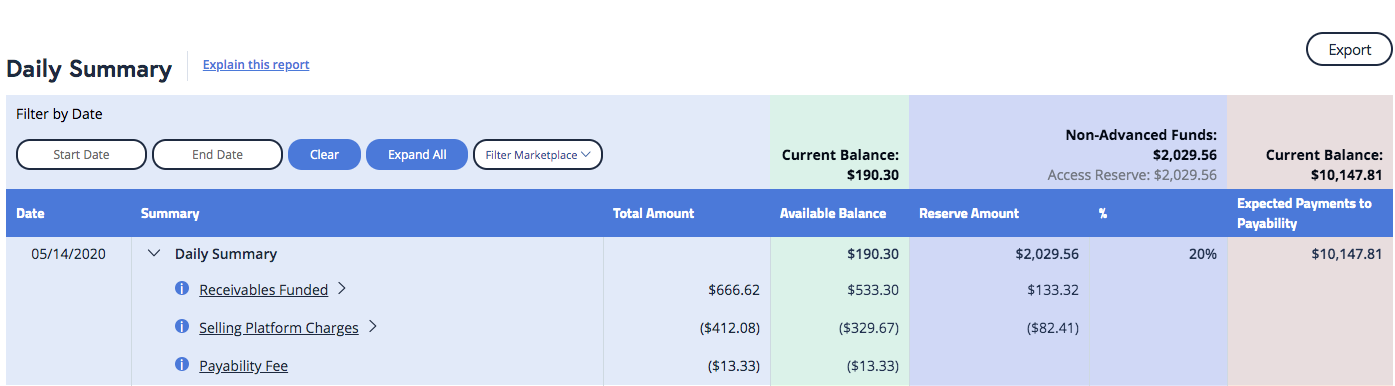Select the $133.32 reserve amount

[1053, 290]
